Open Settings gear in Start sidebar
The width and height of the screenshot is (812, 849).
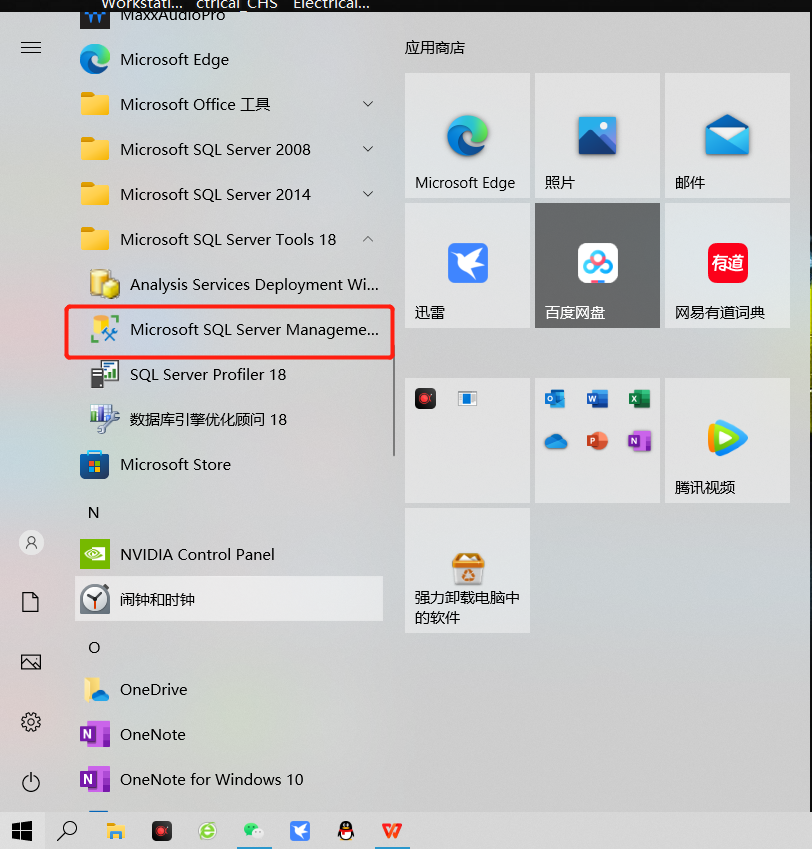point(31,722)
